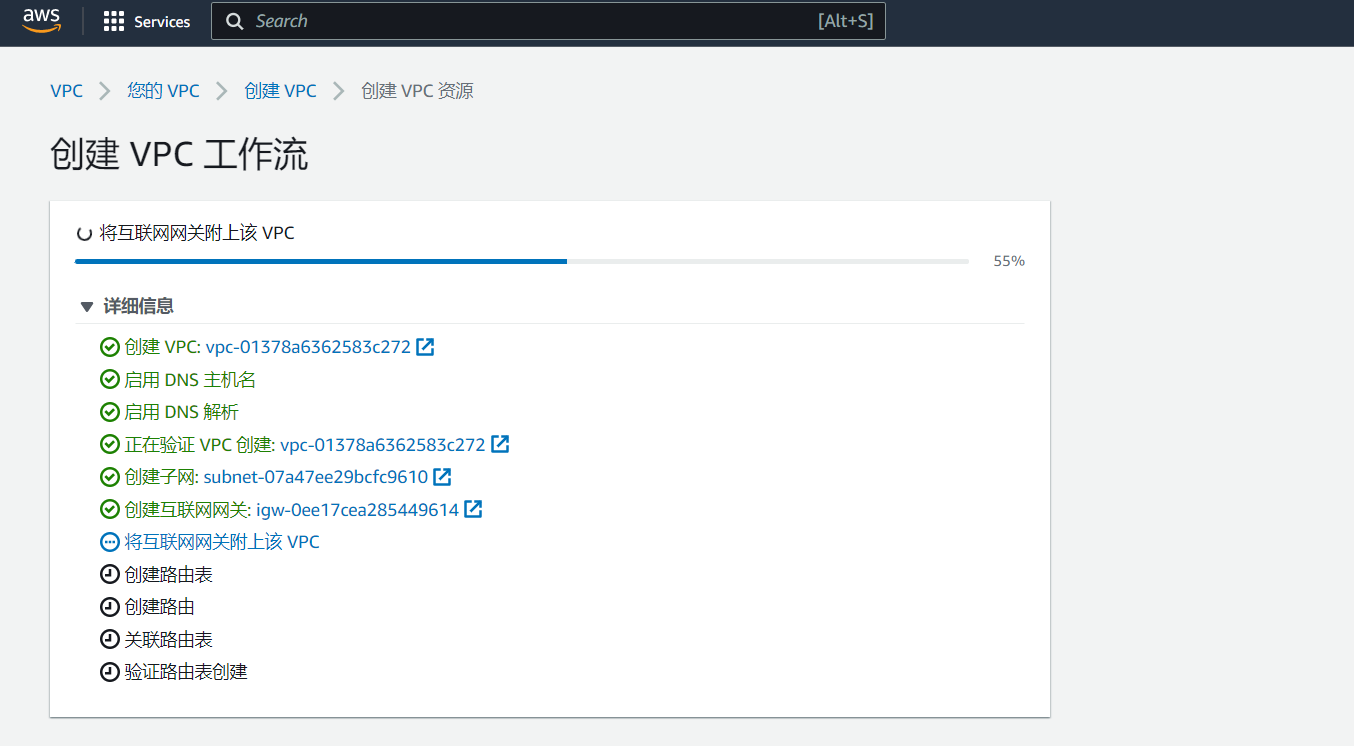The image size is (1354, 746).
Task: Click the 启用 DNS 解析 step text
Action: coord(182,412)
